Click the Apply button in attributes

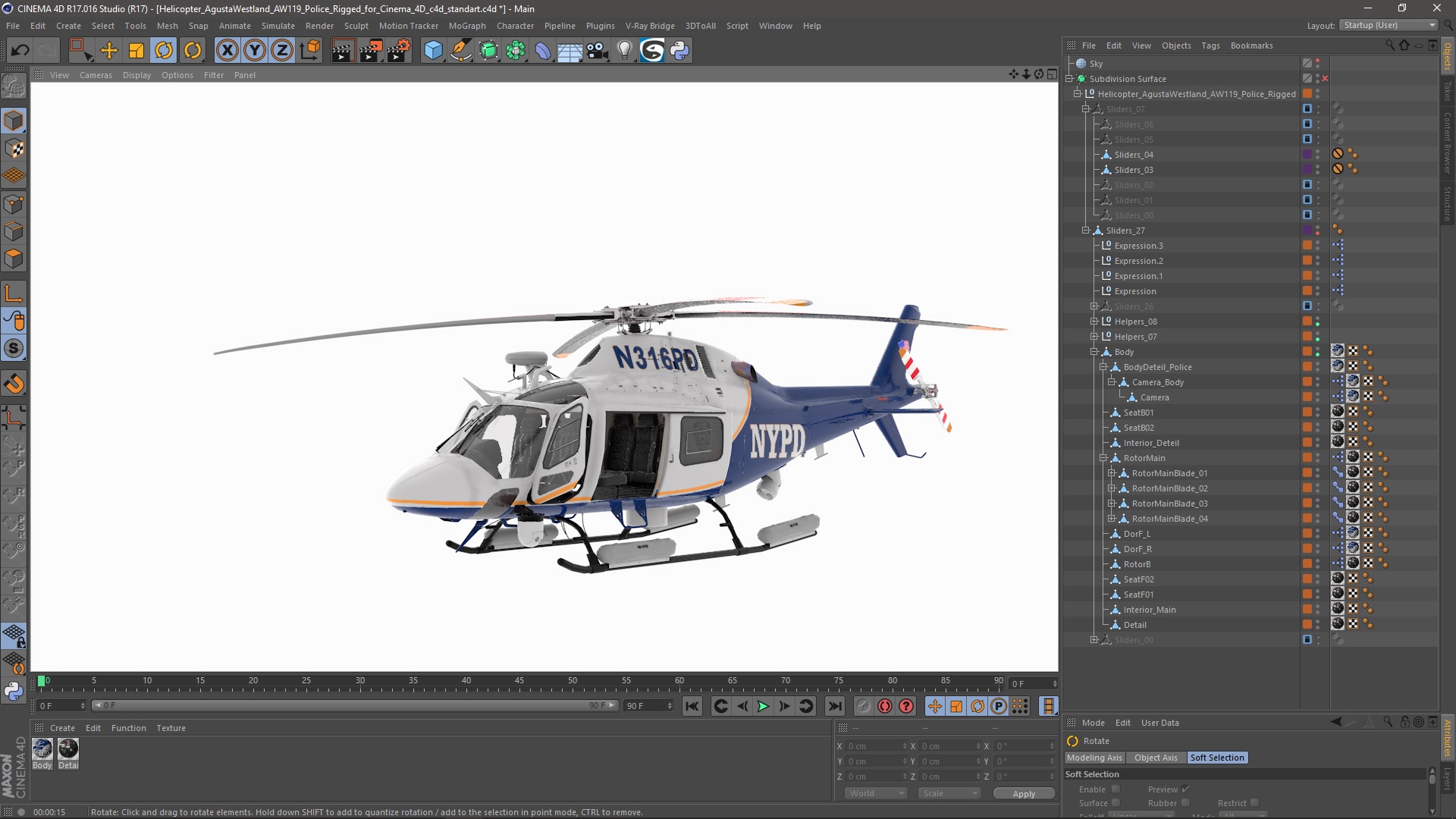tap(1023, 793)
